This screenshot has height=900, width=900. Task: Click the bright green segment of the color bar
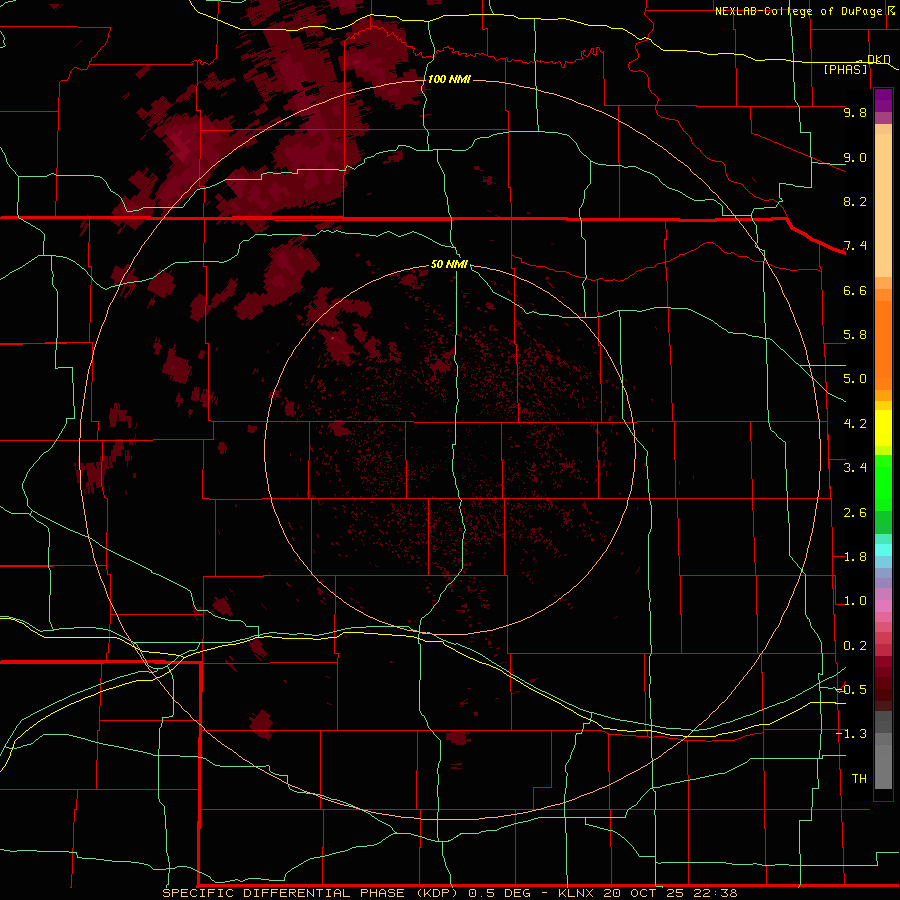tap(883, 483)
